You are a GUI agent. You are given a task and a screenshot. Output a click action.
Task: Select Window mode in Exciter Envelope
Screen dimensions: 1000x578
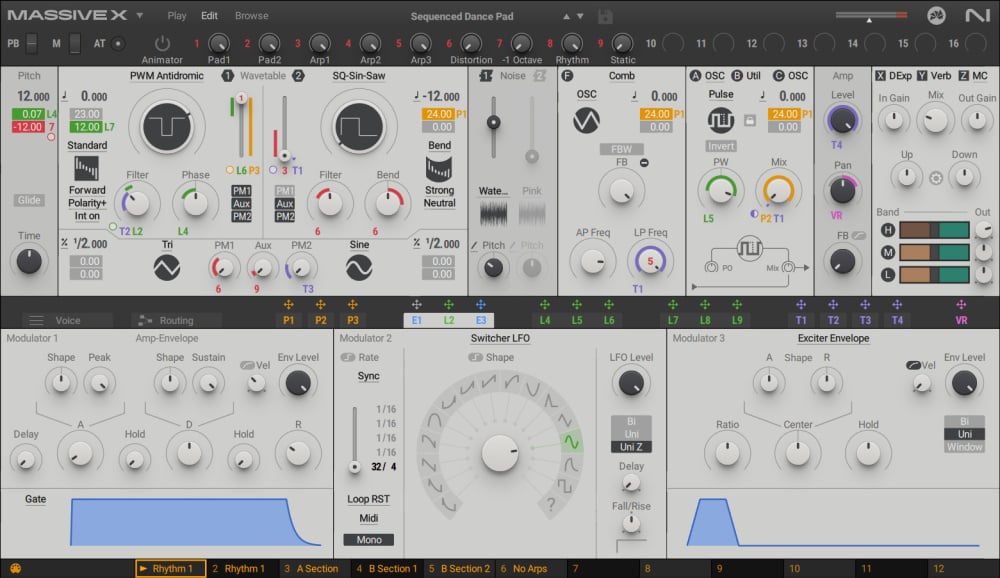click(964, 447)
